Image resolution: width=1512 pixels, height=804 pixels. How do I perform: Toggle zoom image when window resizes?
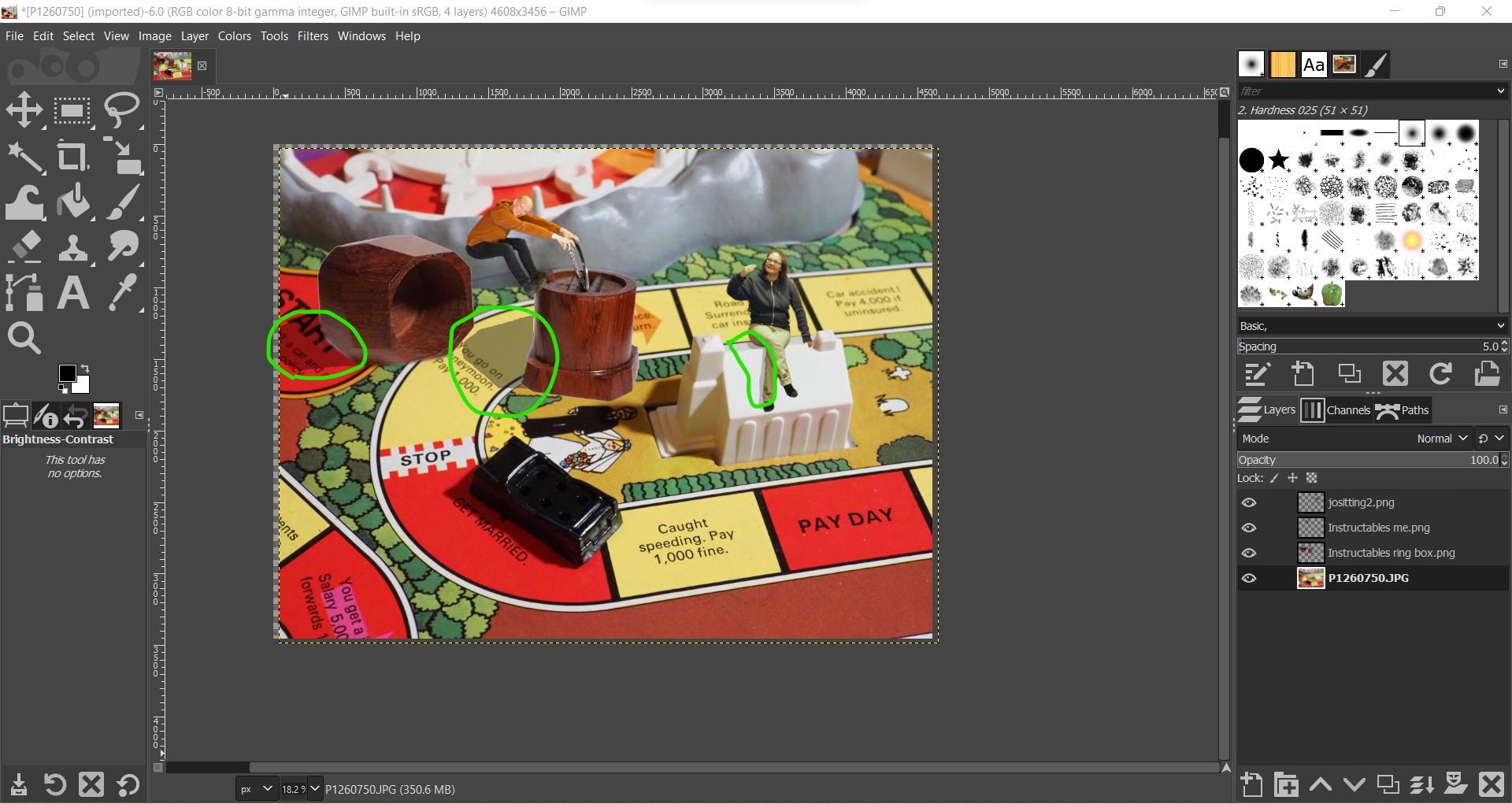(1225, 93)
